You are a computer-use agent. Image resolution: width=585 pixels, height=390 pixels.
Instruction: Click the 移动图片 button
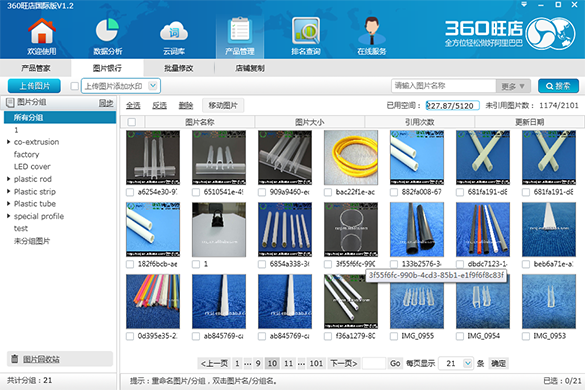(223, 106)
